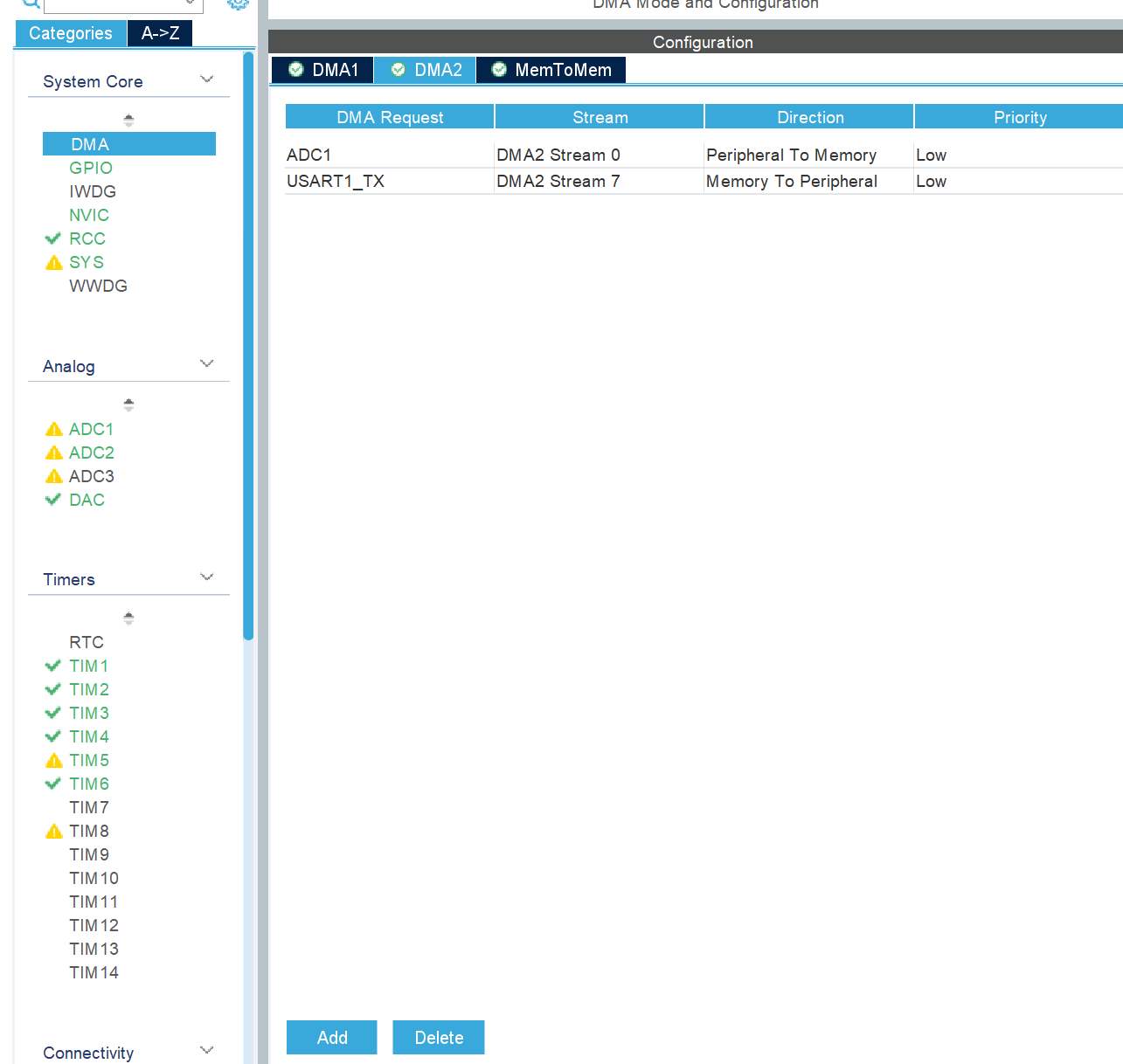Image resolution: width=1123 pixels, height=1064 pixels.
Task: Click the green check icon beside RCC
Action: pos(53,238)
